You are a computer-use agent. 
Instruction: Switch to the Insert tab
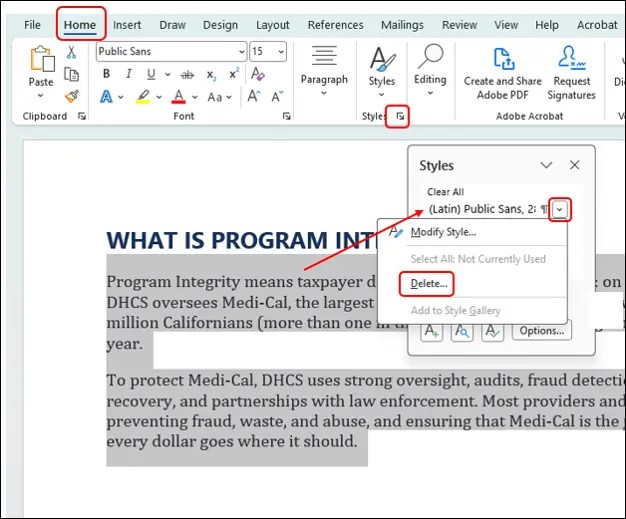pyautogui.click(x=127, y=25)
